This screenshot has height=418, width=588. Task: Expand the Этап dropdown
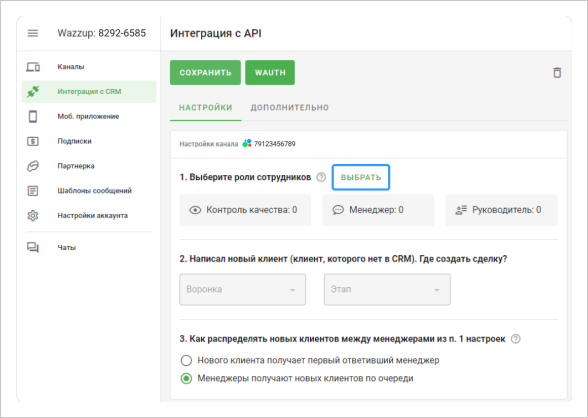[x=387, y=289]
